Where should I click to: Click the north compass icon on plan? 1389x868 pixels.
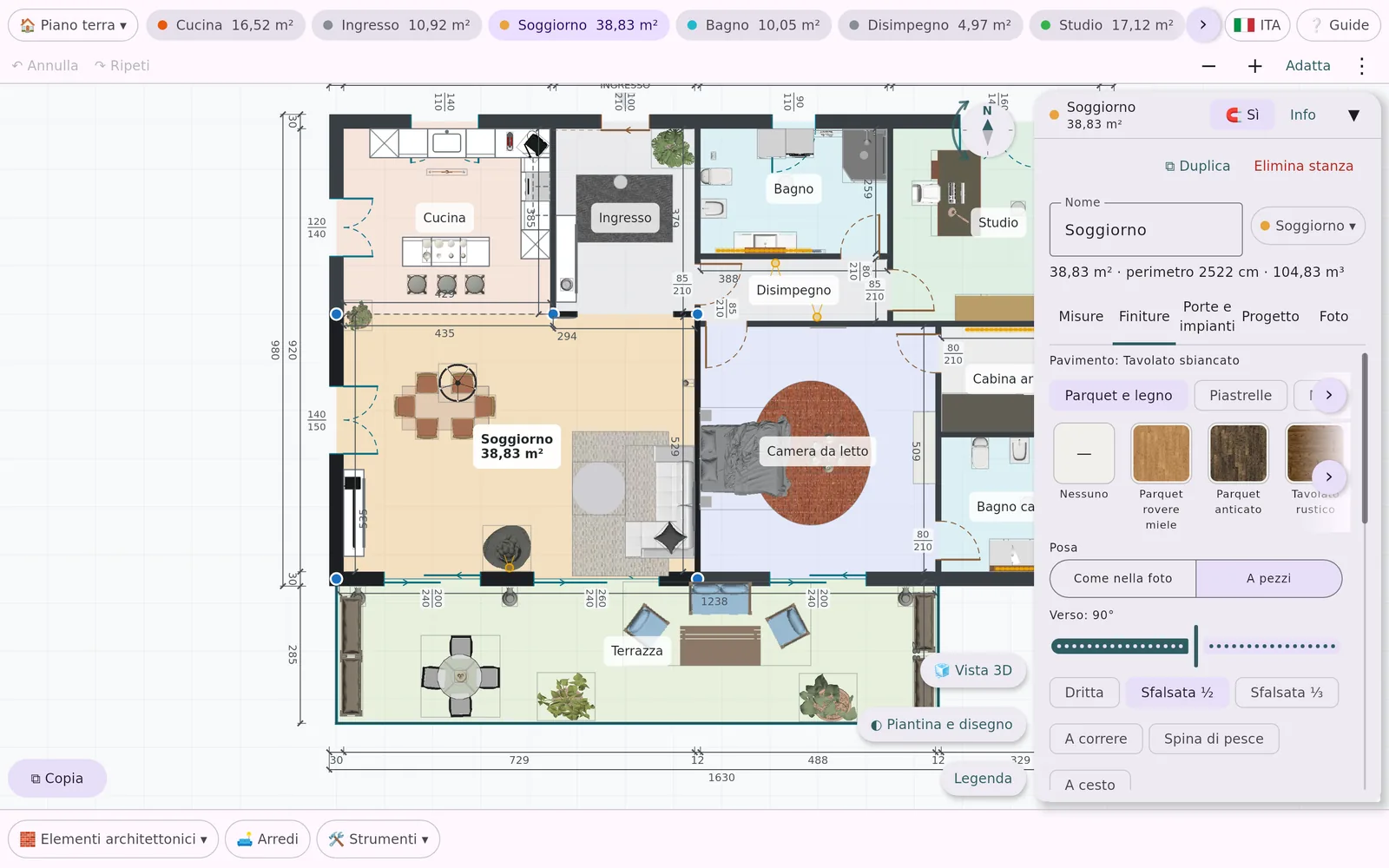(987, 128)
